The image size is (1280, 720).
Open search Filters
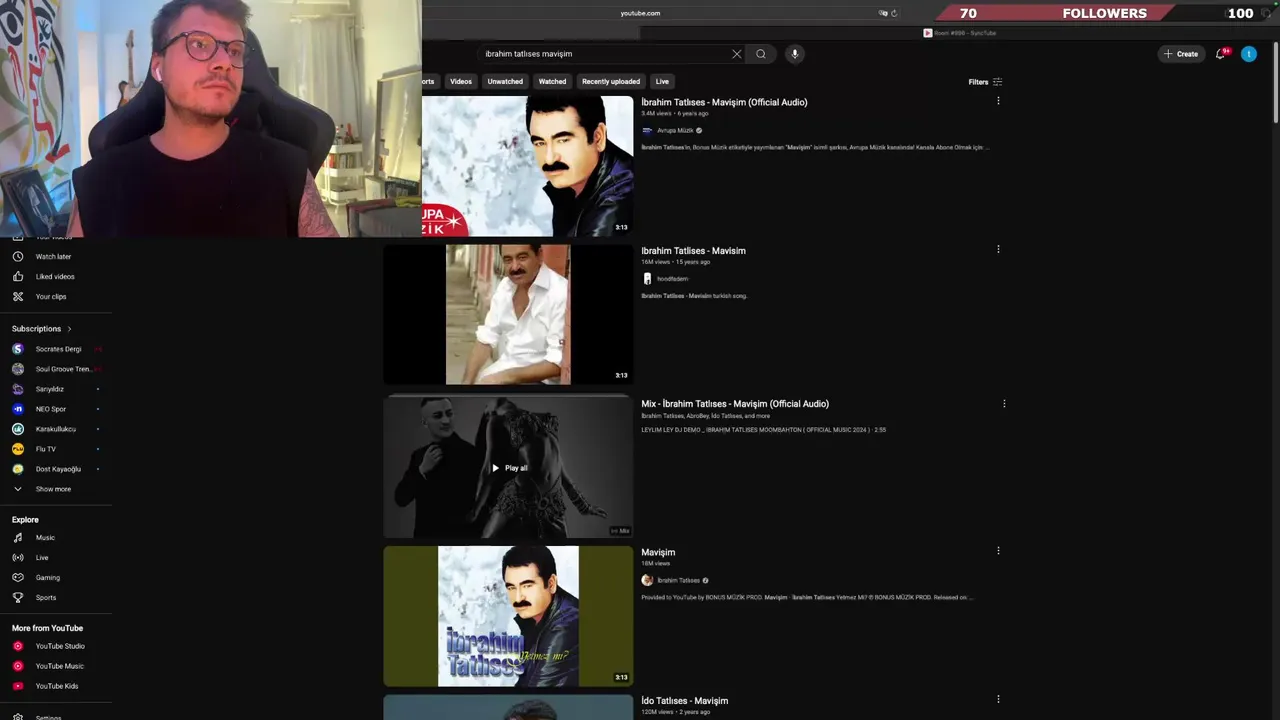tap(985, 82)
